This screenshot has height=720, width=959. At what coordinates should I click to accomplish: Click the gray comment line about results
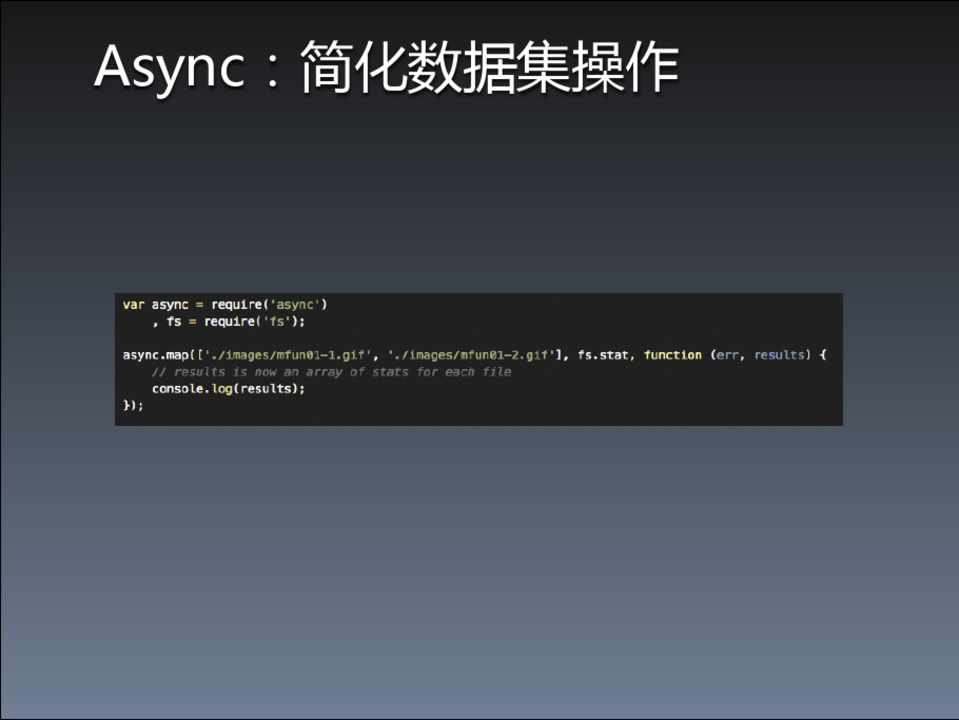pyautogui.click(x=331, y=372)
